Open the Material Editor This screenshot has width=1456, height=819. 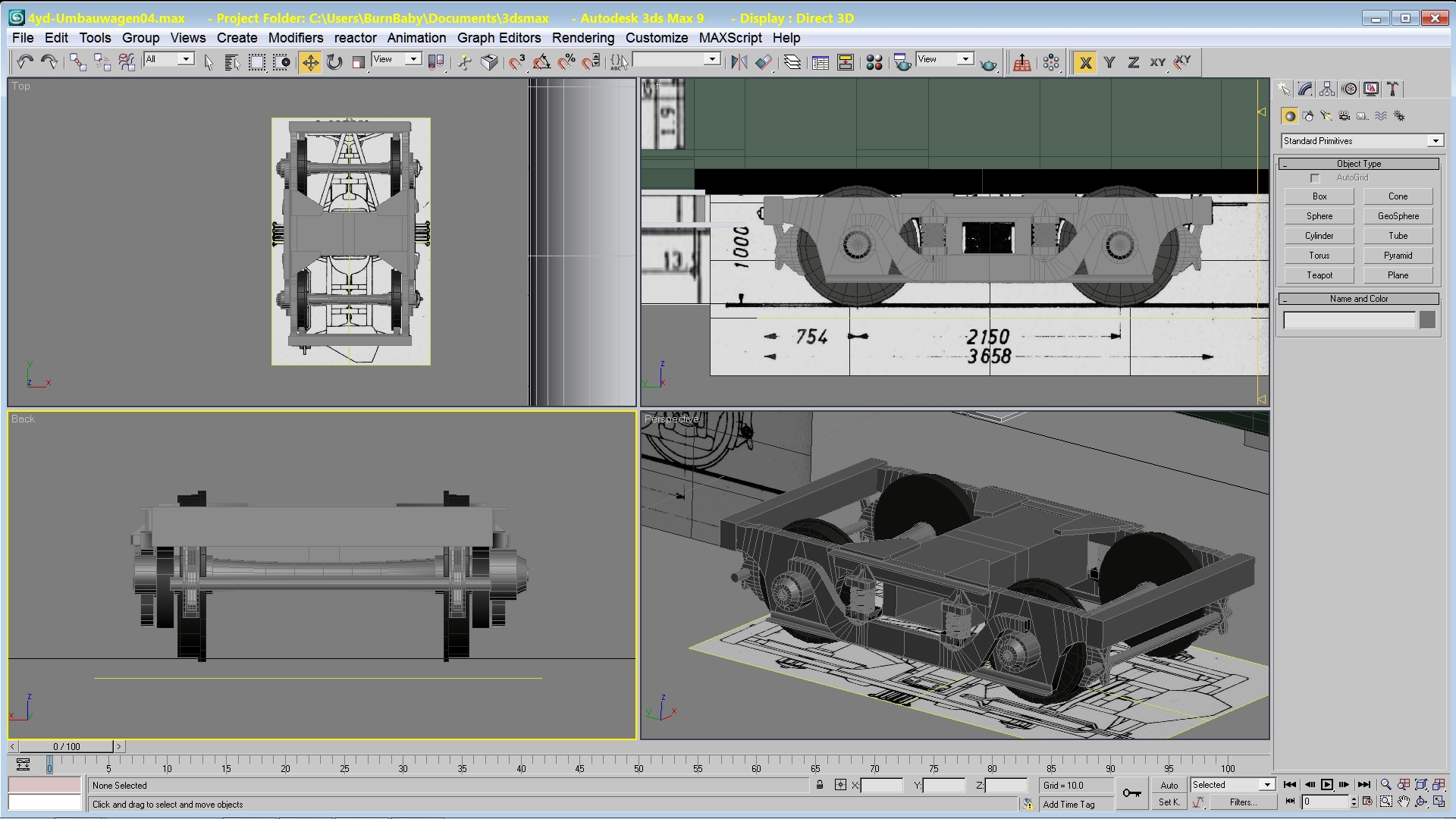(874, 62)
